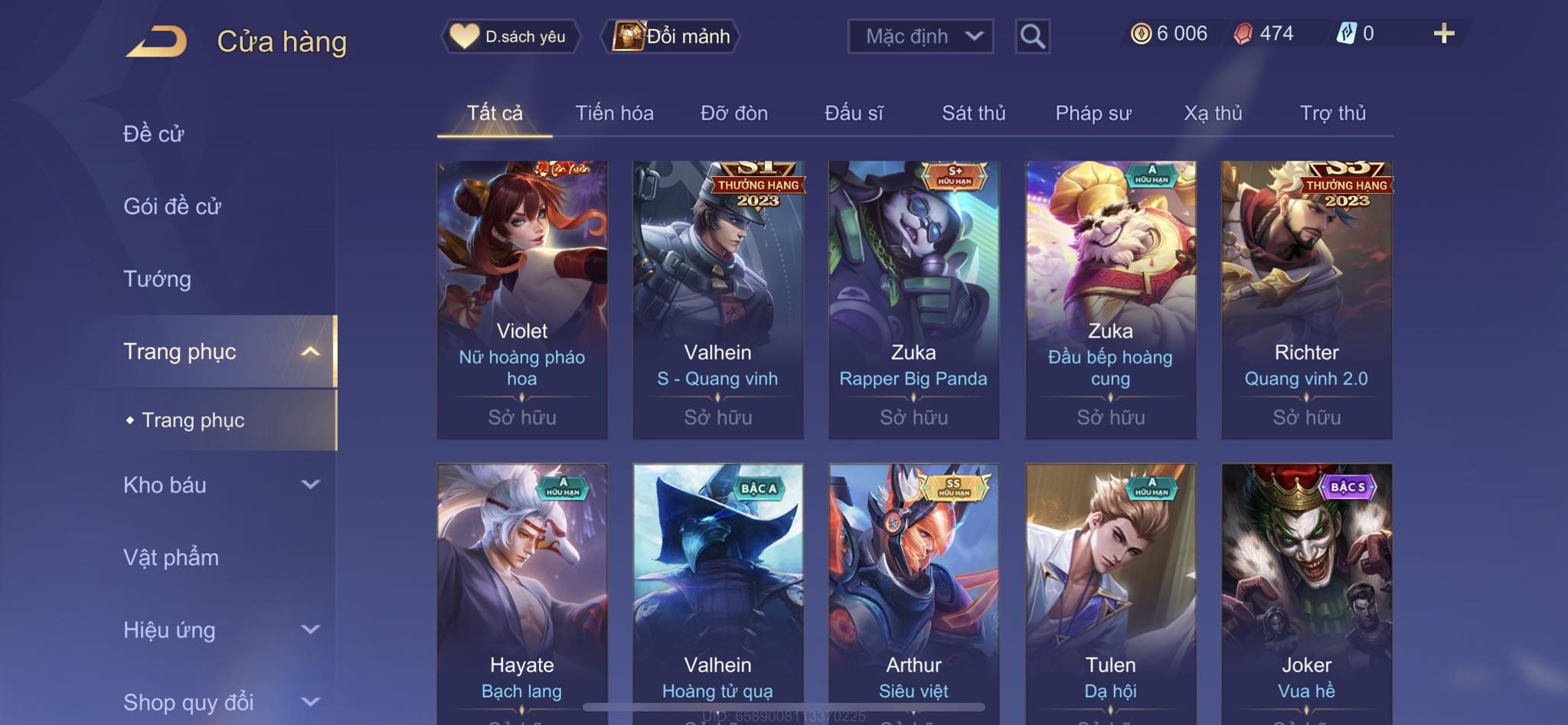Click the plus icon to add currency
Viewport: 1568px width, 725px height.
tap(1444, 34)
